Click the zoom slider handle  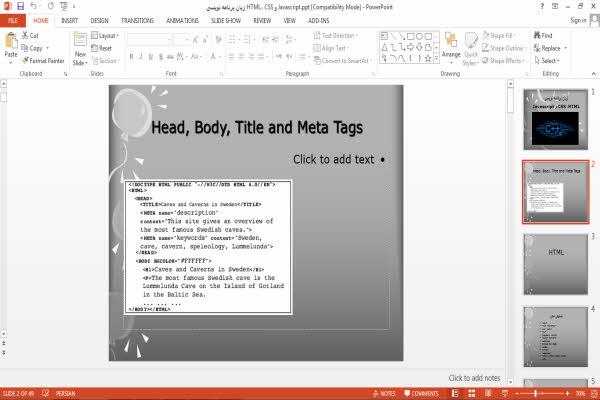pyautogui.click(x=535, y=393)
